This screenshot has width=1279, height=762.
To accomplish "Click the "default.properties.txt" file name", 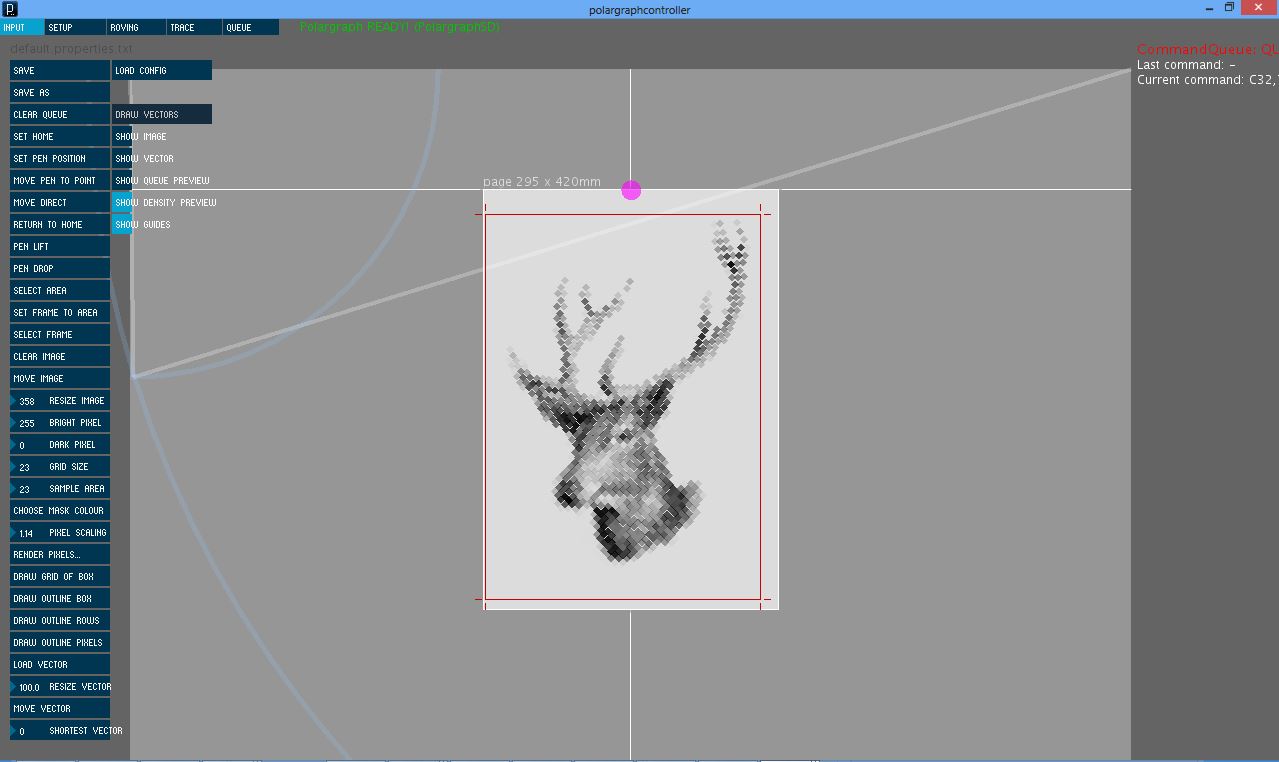I will (x=71, y=49).
